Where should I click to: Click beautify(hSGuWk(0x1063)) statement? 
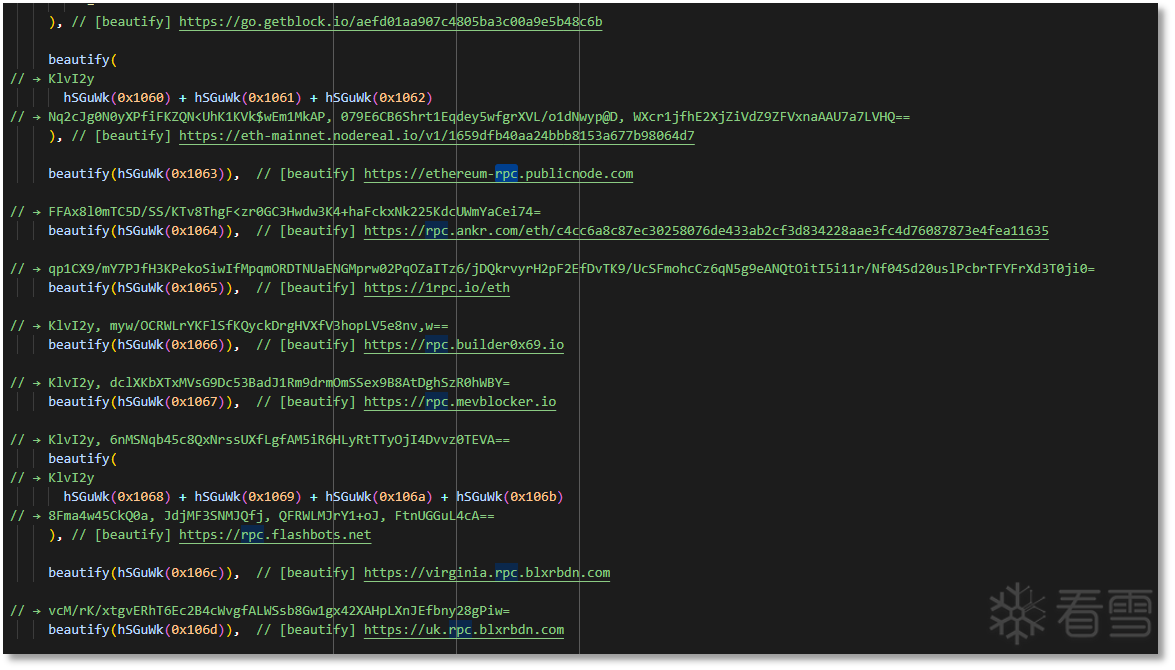point(144,174)
